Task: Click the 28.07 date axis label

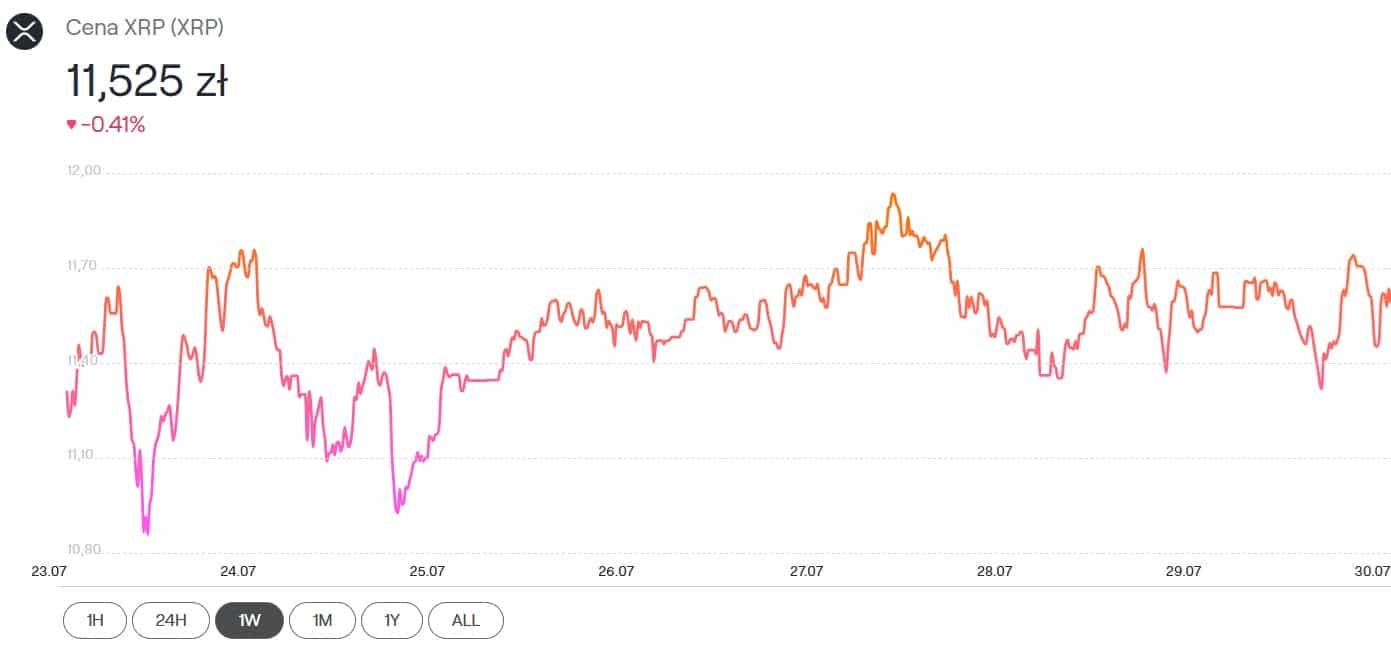Action: tap(994, 571)
